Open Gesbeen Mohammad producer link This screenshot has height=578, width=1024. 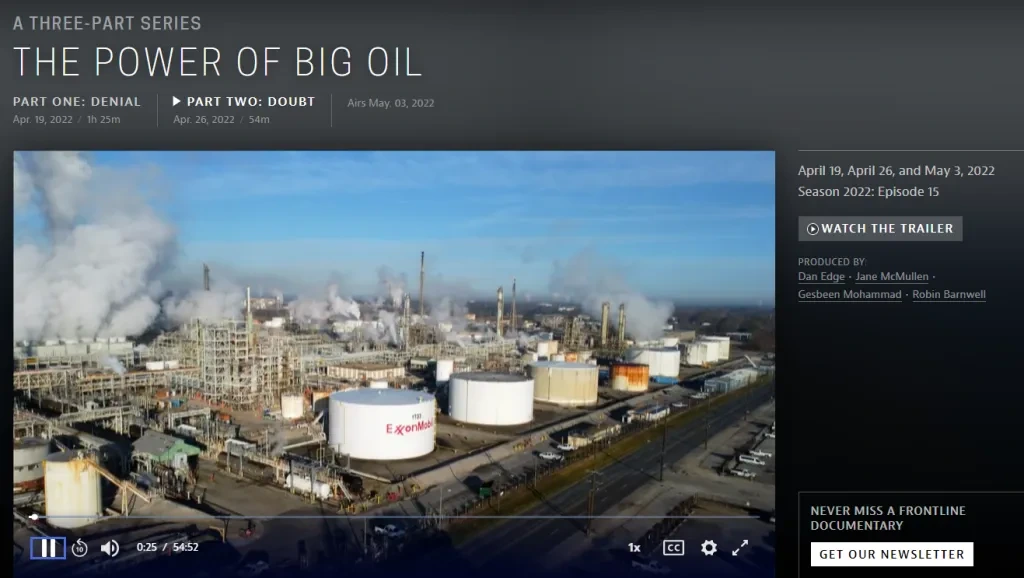point(849,295)
